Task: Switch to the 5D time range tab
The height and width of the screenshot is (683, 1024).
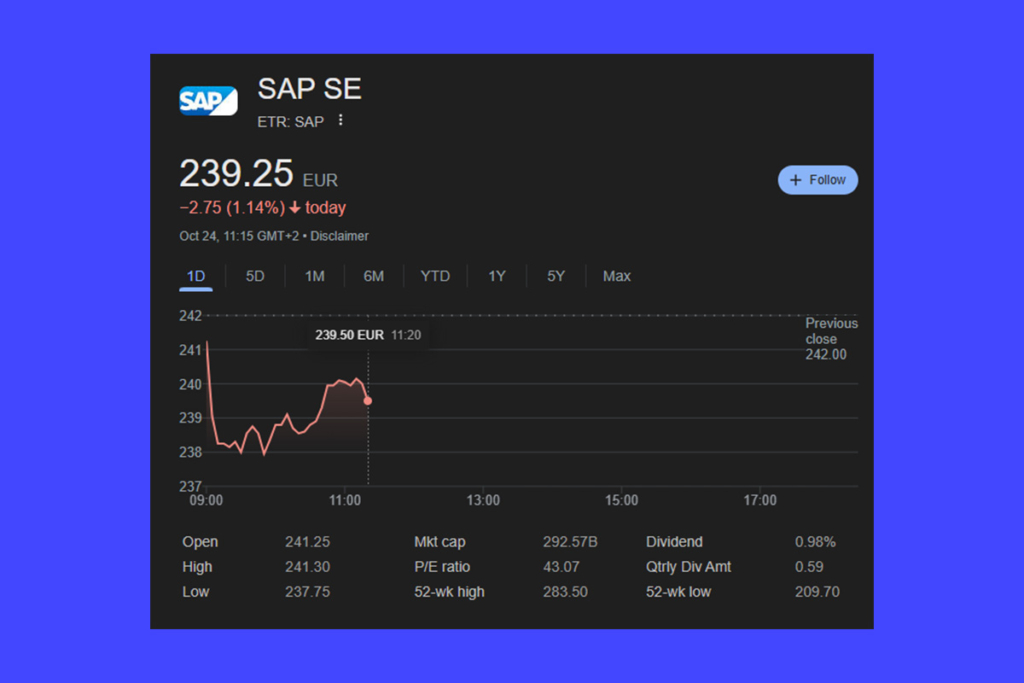Action: coord(254,276)
